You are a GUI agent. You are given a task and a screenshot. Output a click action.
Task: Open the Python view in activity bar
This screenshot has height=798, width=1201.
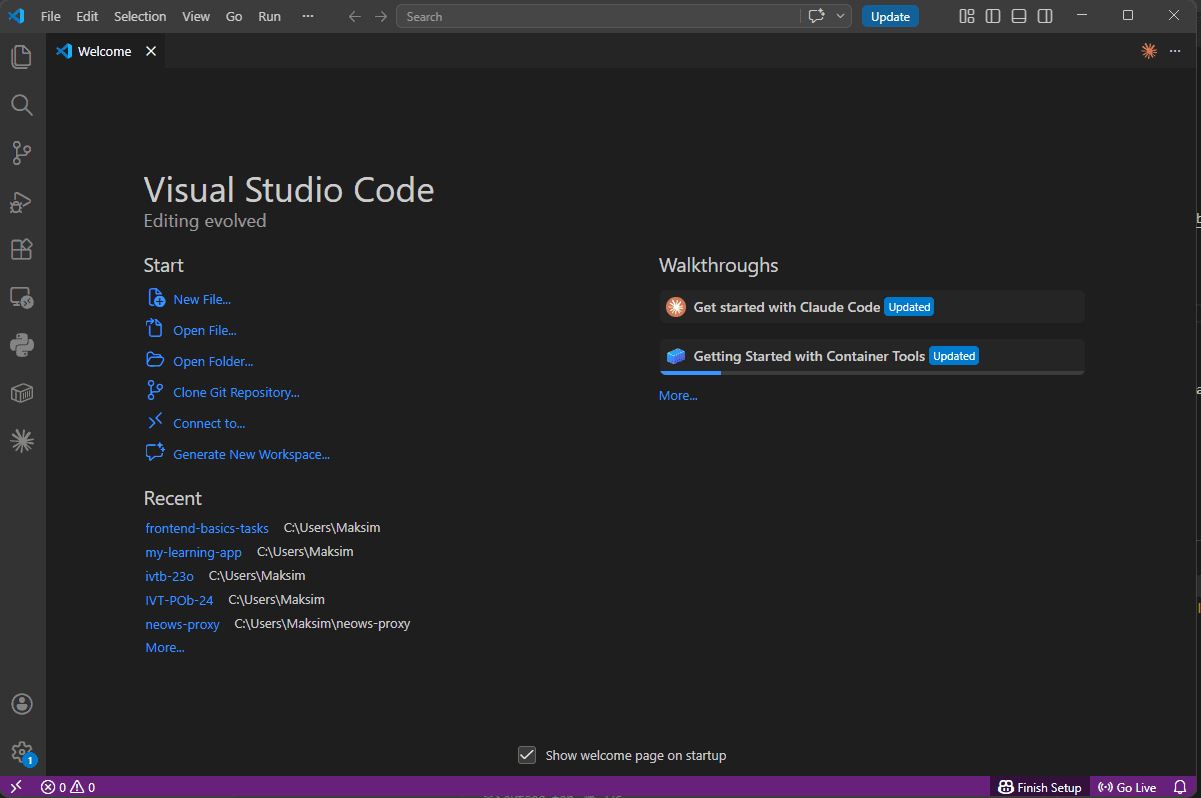point(22,345)
